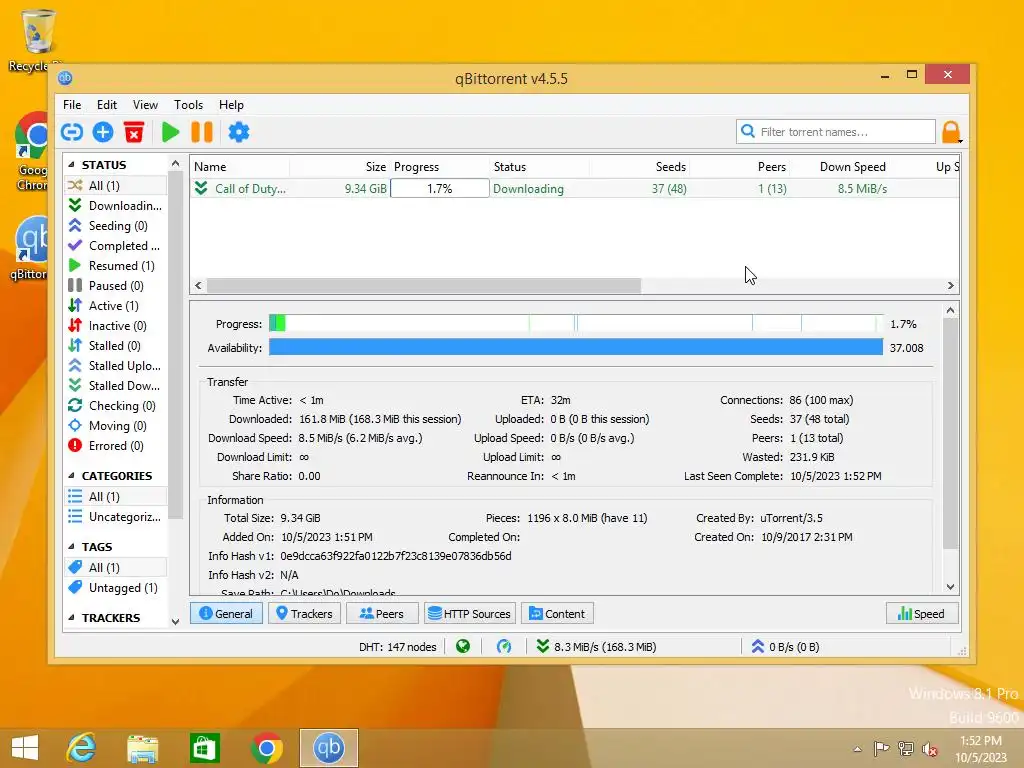Viewport: 1024px width, 768px height.
Task: Select the Active (1) filter
Action: click(x=116, y=306)
